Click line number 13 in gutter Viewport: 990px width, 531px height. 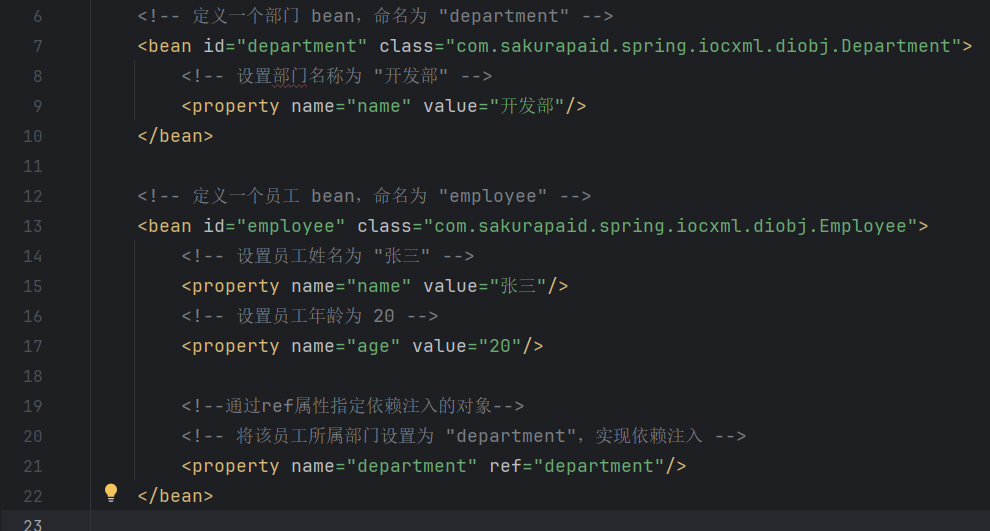coord(33,226)
